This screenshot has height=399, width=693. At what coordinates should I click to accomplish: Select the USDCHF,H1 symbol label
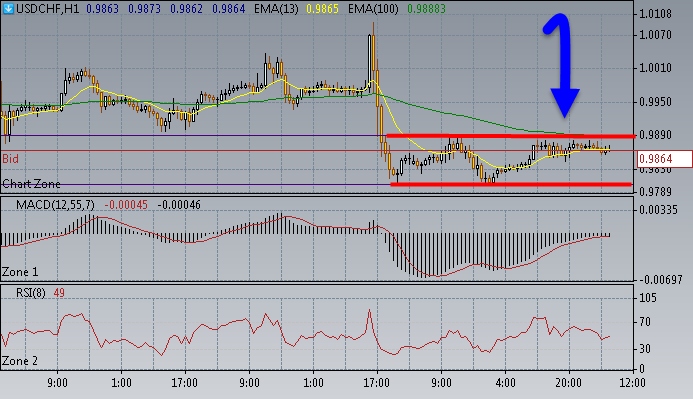coord(48,8)
